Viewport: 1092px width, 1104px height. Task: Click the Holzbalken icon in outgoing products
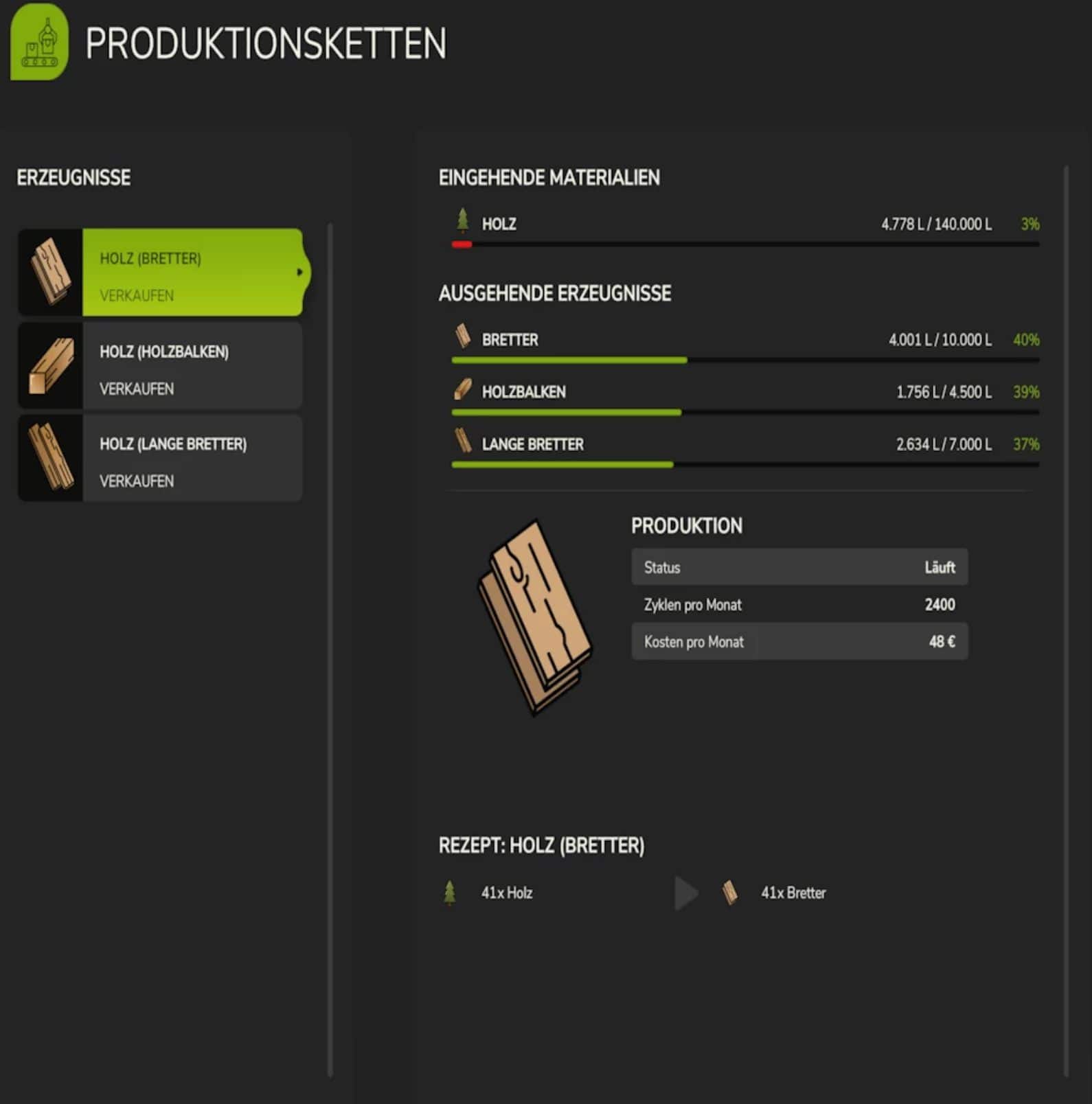point(463,389)
